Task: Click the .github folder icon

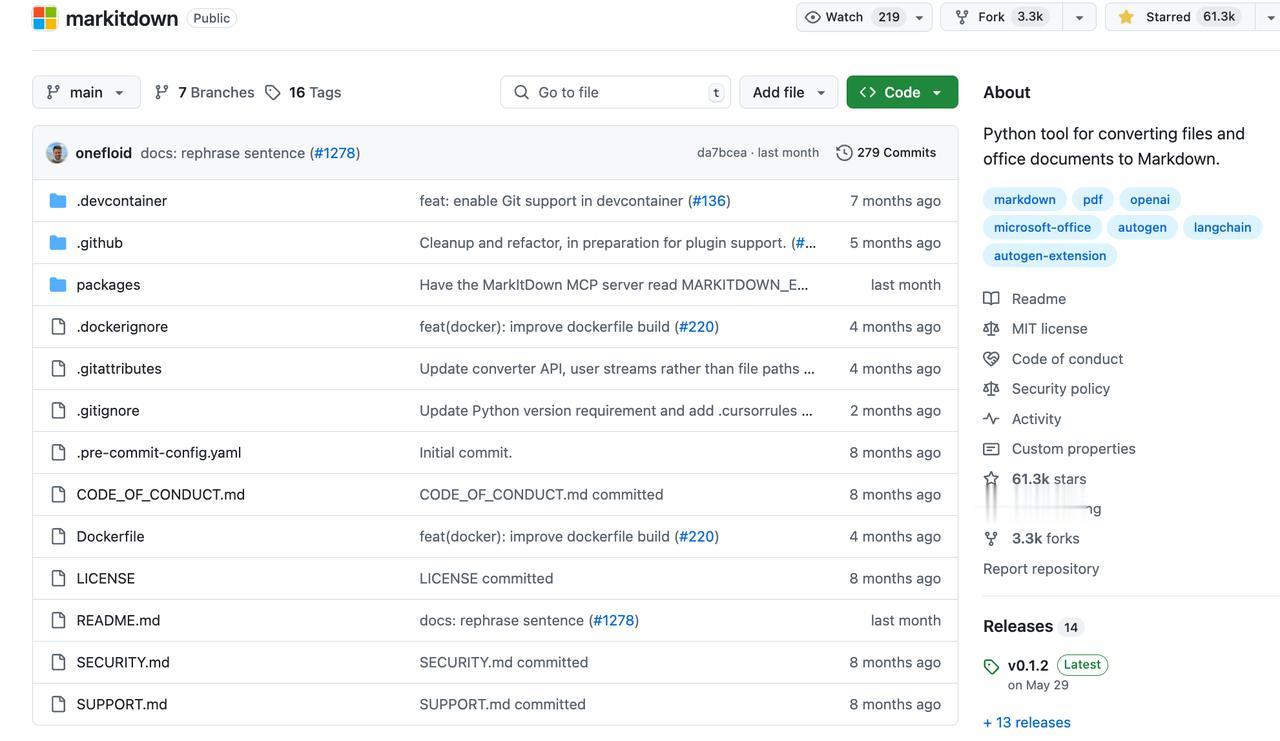Action: tap(58, 243)
